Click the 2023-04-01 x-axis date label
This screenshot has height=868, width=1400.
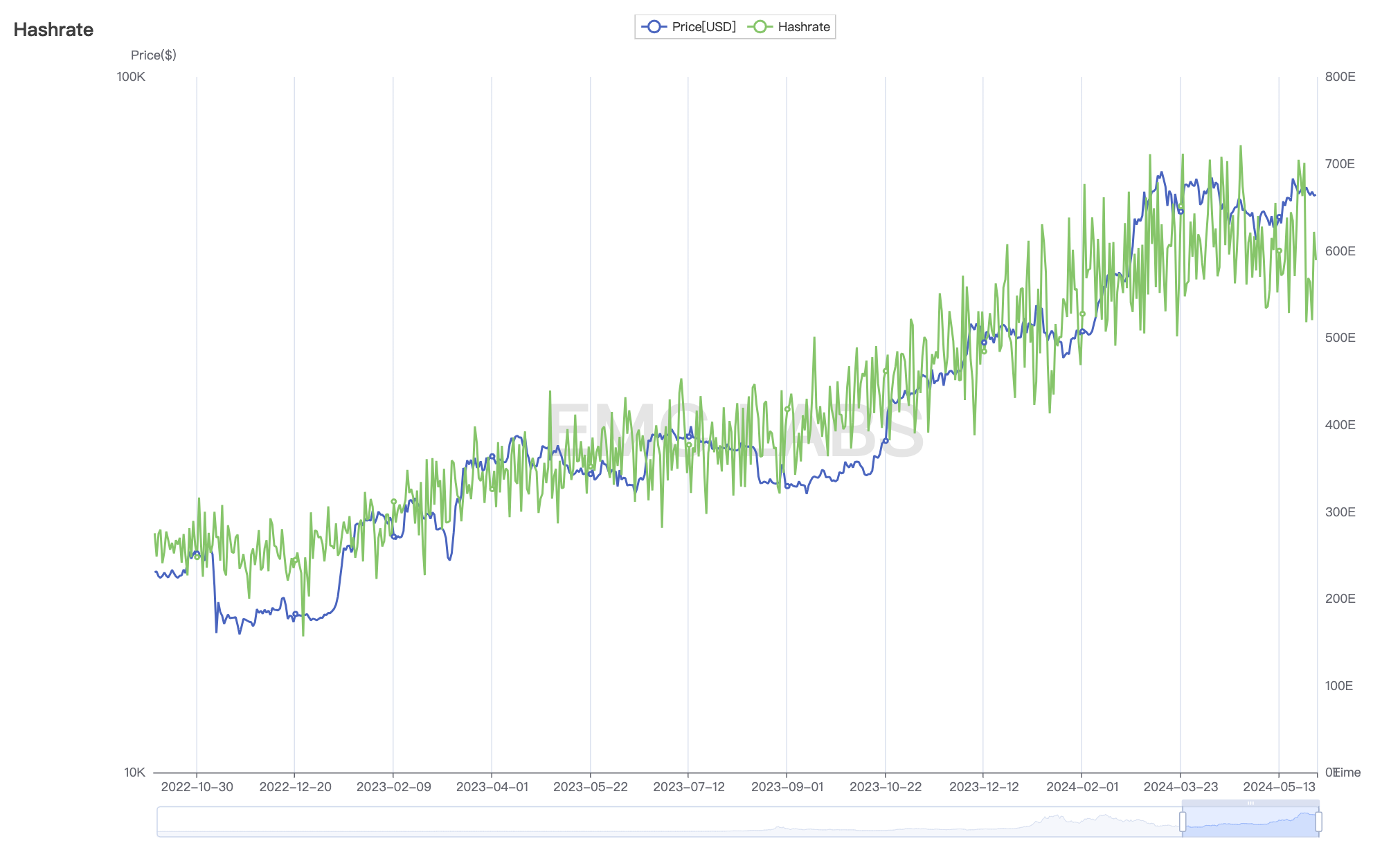492,787
